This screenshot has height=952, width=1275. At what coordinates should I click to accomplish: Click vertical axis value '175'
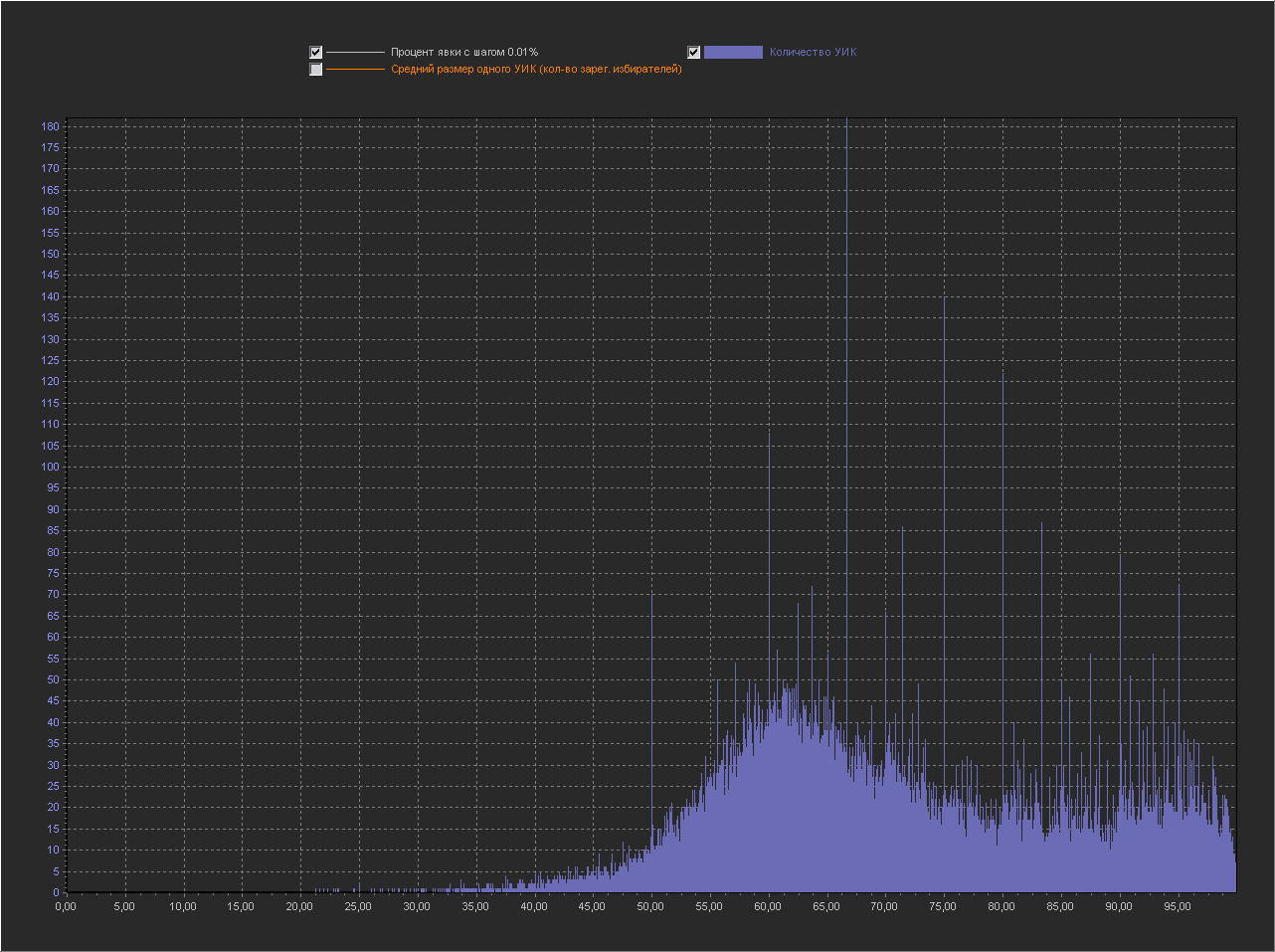pos(51,147)
